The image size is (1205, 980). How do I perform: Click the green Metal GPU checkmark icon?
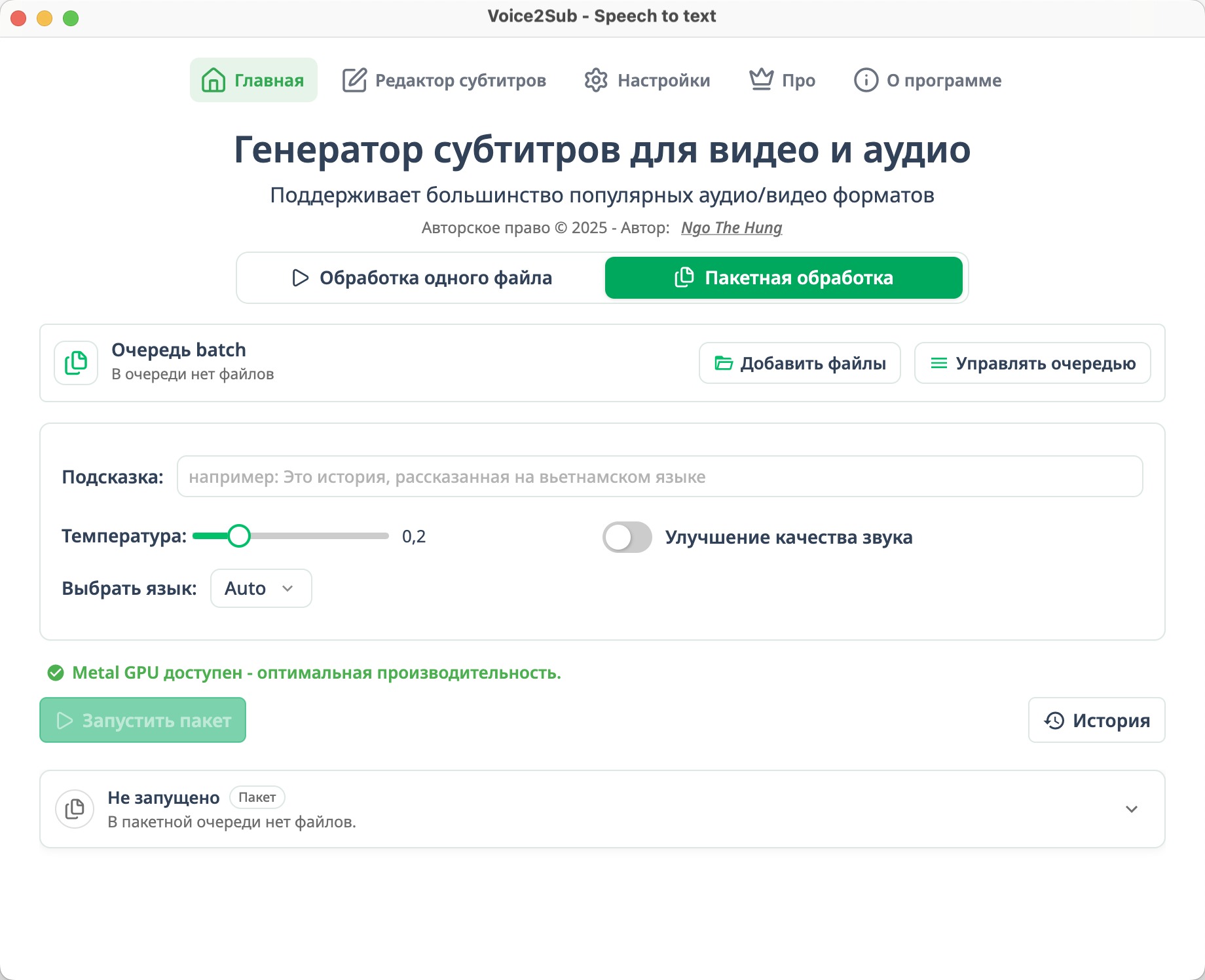tap(56, 673)
